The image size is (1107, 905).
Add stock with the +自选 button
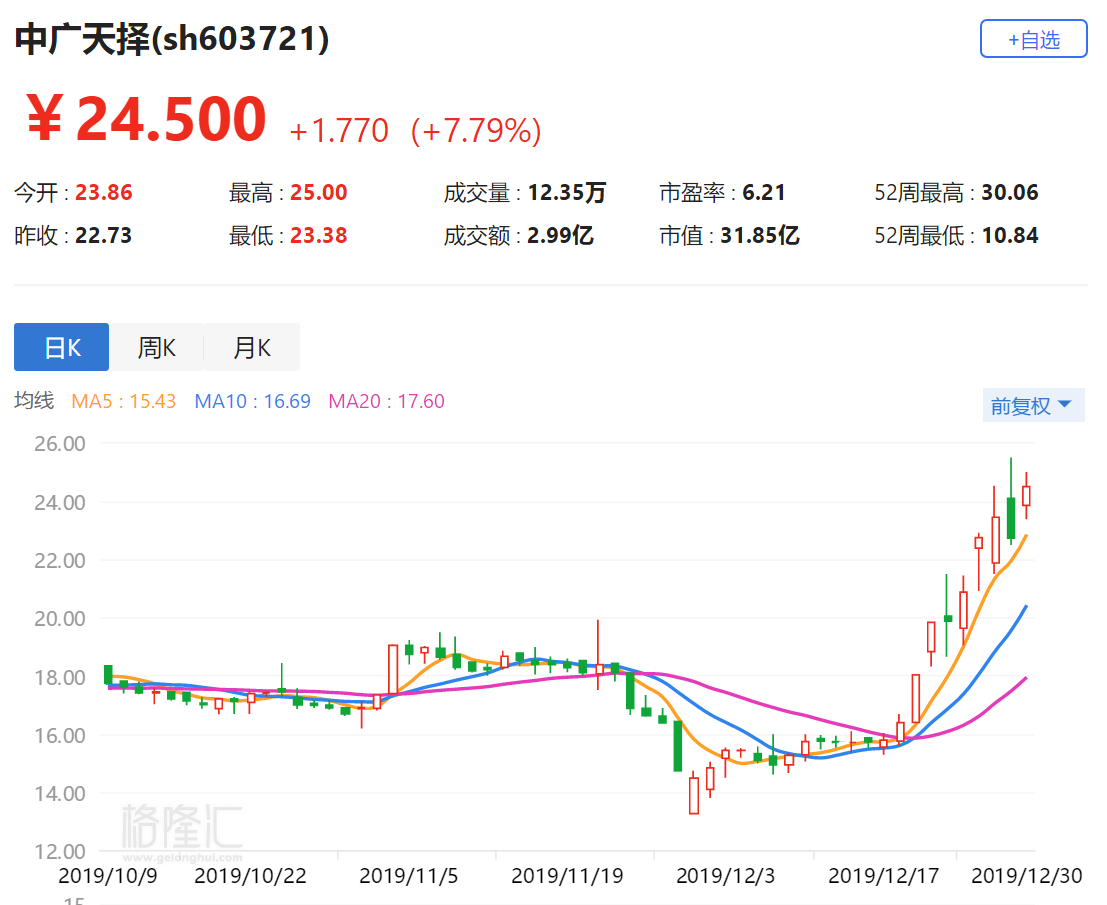click(x=1033, y=39)
